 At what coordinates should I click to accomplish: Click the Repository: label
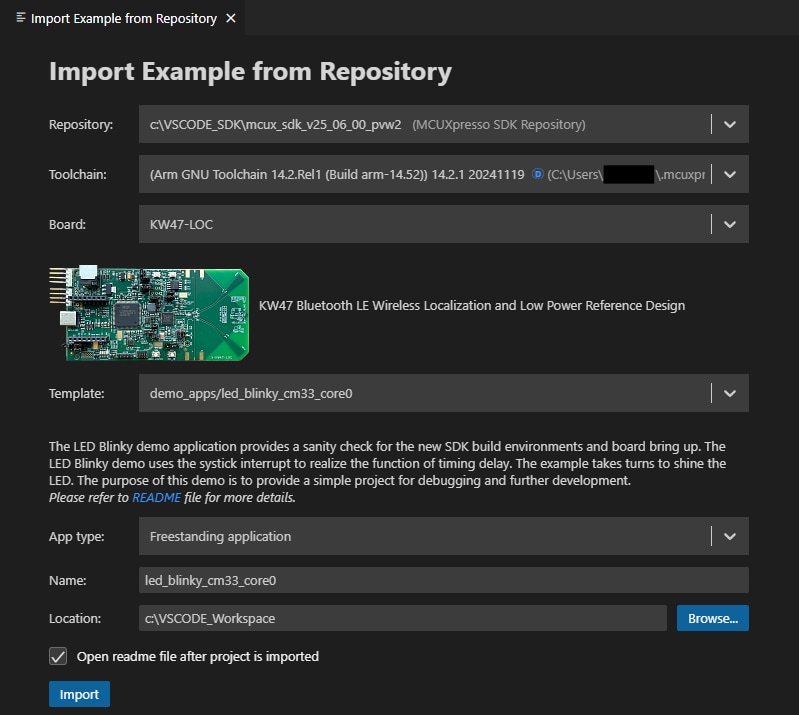pyautogui.click(x=81, y=124)
